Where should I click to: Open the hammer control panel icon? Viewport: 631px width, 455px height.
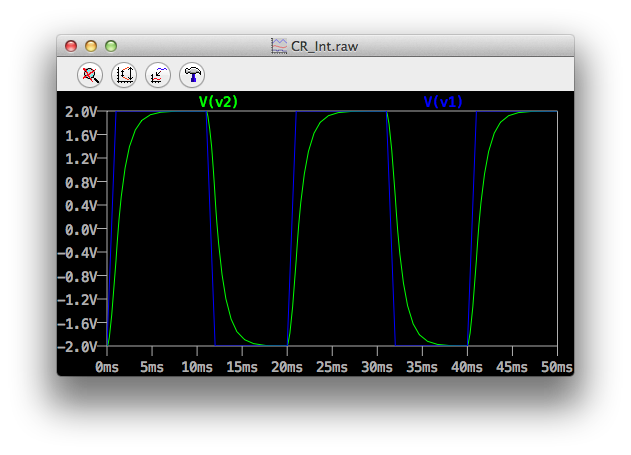(x=190, y=74)
